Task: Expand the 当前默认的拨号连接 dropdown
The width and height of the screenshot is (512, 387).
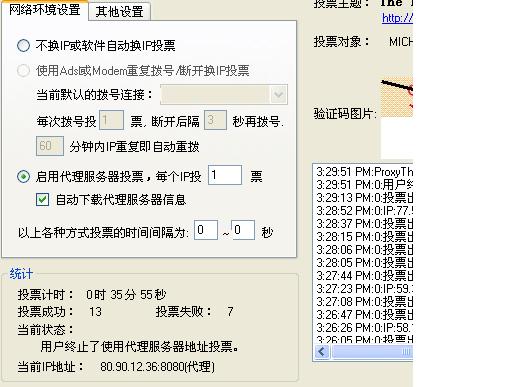Action: [224, 95]
